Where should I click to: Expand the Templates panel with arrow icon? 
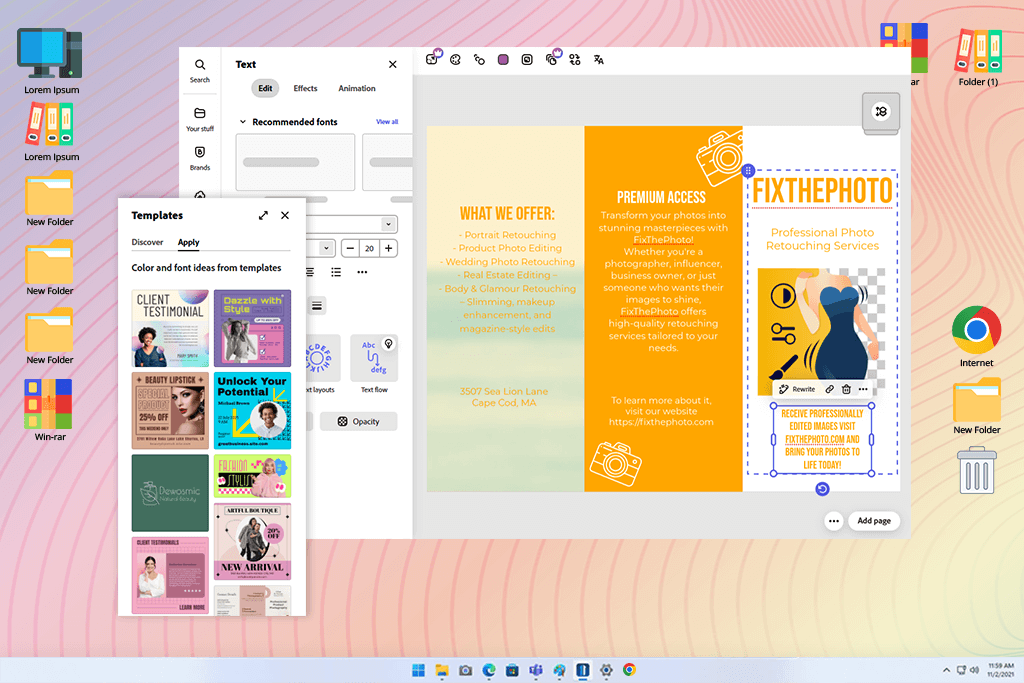263,215
